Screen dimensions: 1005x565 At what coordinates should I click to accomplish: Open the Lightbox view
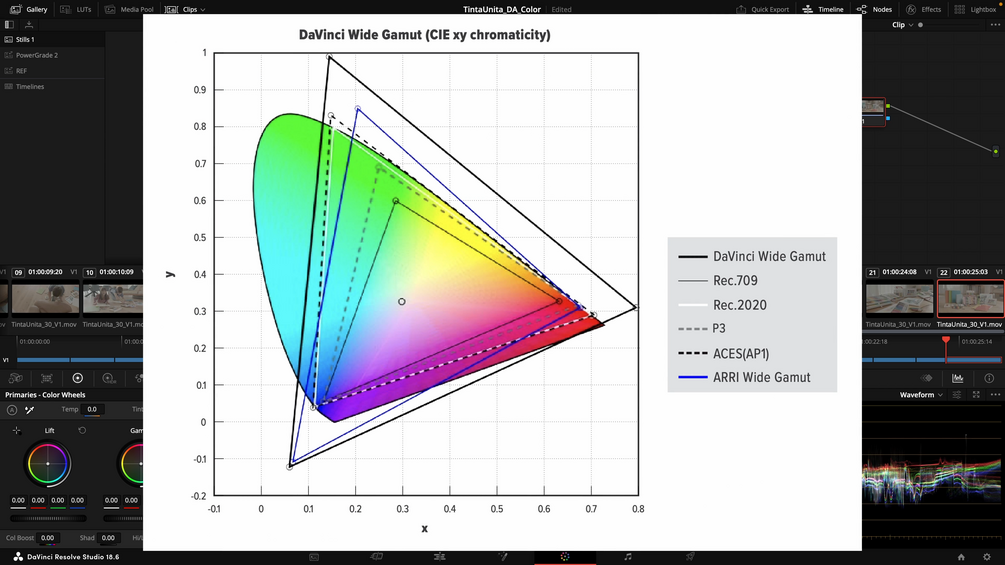point(975,9)
